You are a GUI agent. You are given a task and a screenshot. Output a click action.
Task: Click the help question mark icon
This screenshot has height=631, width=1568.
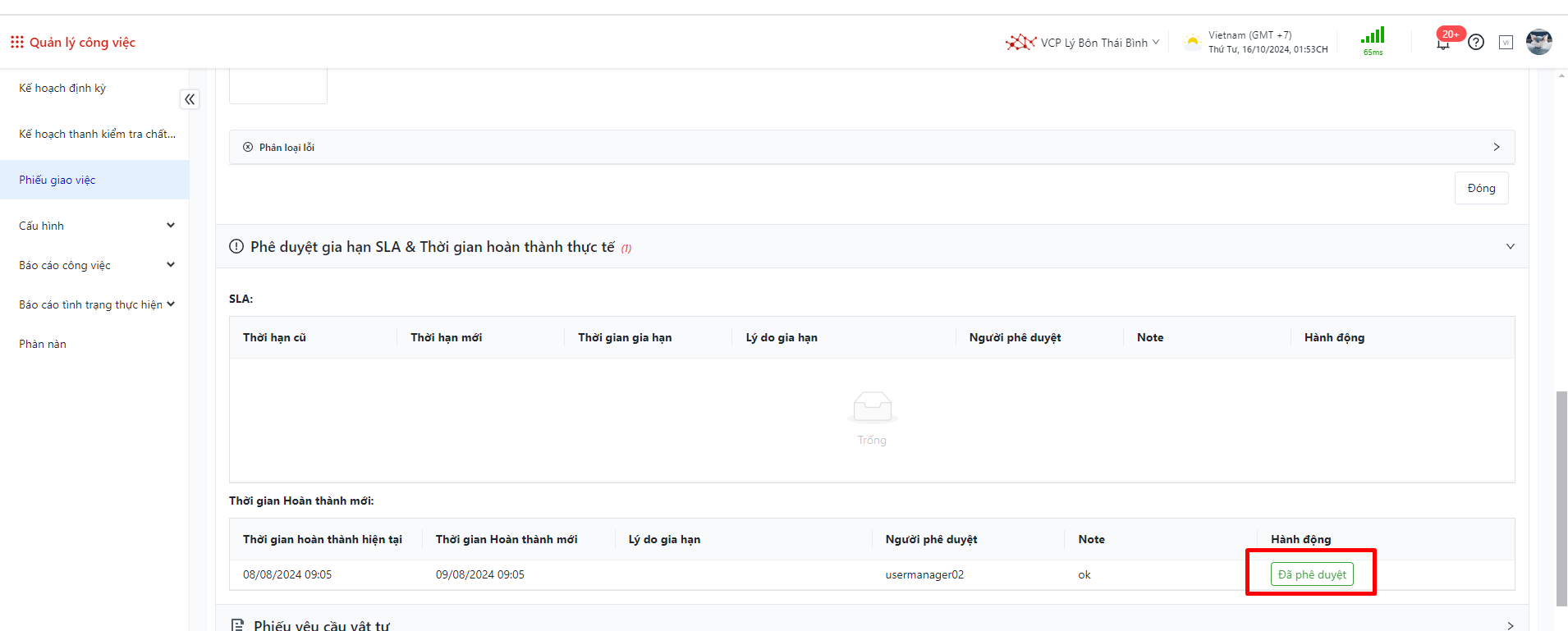pos(1476,42)
